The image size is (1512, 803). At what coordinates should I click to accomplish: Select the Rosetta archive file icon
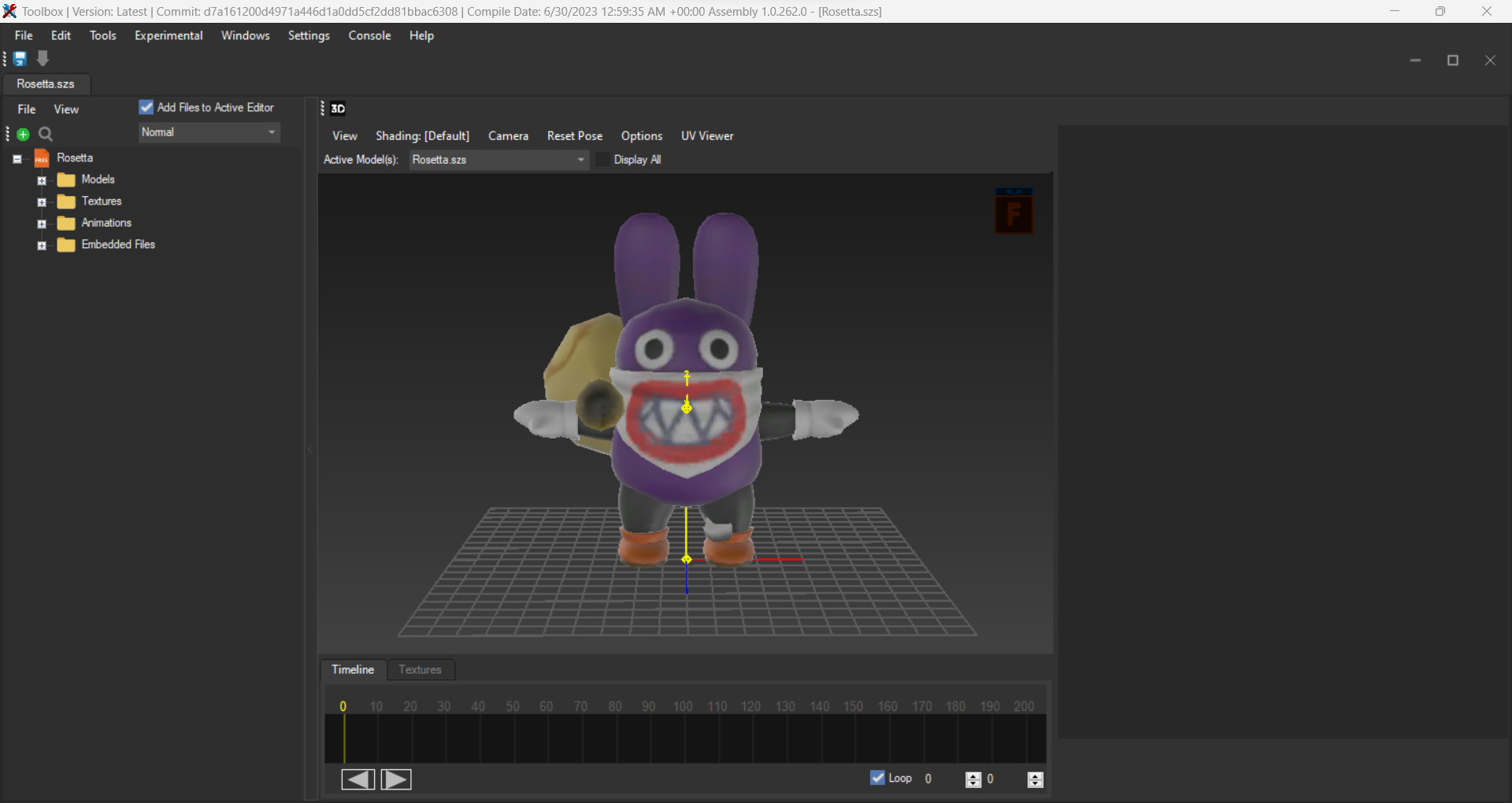(x=42, y=158)
